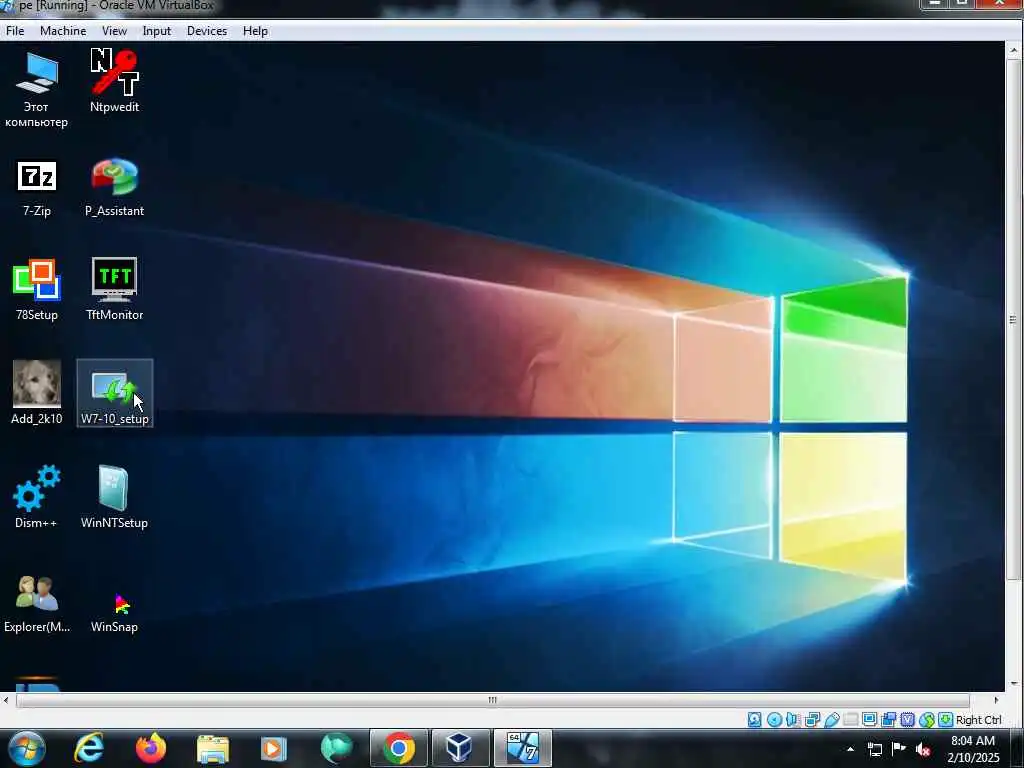Click the horizontal scrollbar left arrow

pyautogui.click(x=6, y=700)
